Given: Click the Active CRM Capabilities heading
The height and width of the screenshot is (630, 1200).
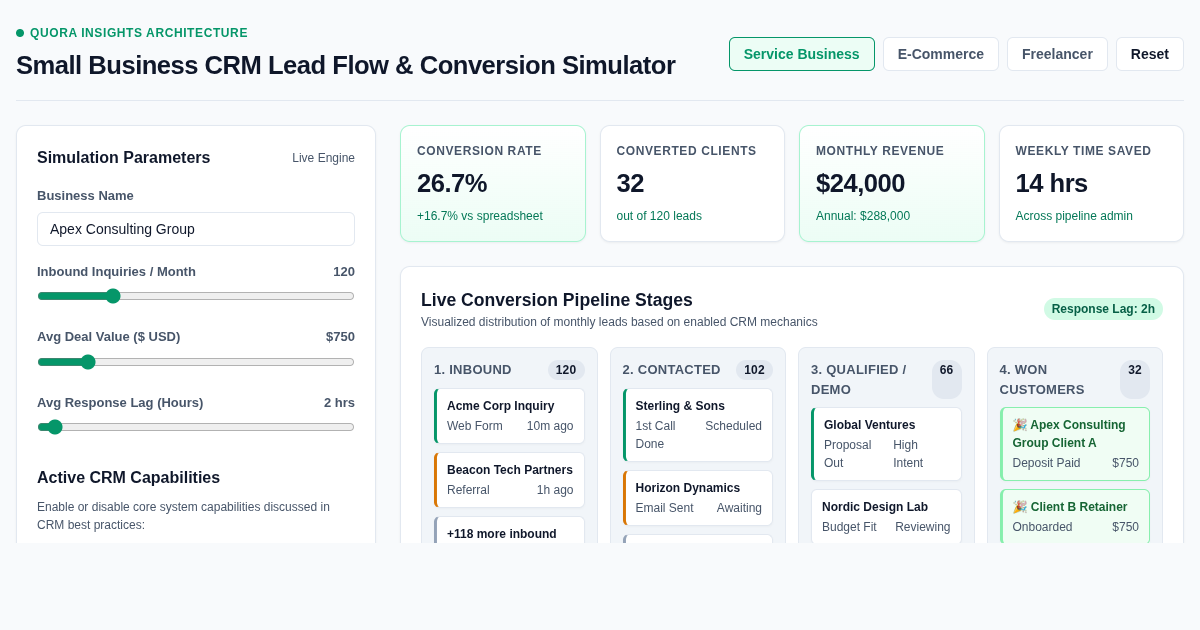Looking at the screenshot, I should tap(128, 478).
